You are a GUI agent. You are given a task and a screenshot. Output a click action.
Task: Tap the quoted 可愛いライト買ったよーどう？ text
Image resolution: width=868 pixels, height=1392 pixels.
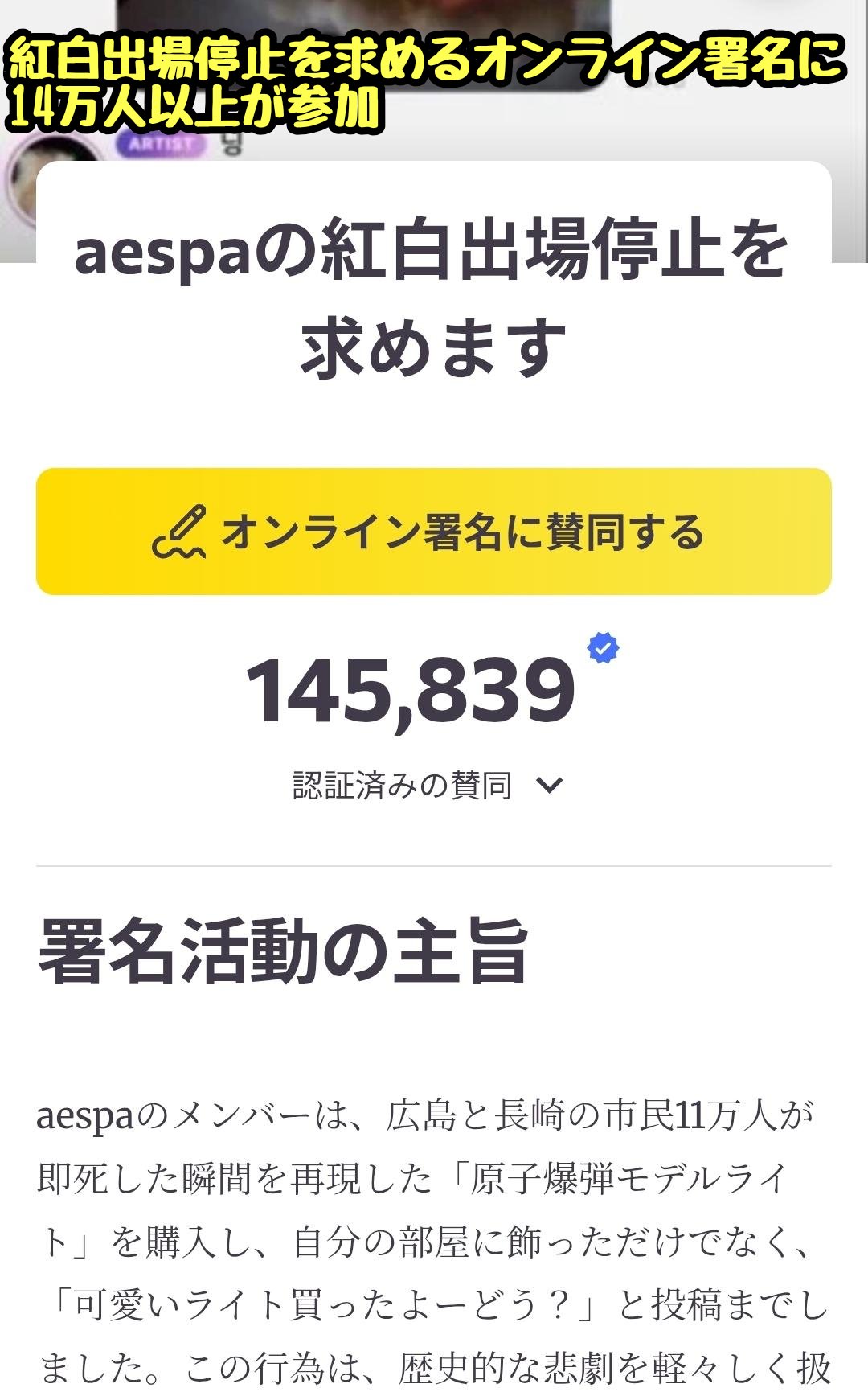click(x=321, y=1305)
